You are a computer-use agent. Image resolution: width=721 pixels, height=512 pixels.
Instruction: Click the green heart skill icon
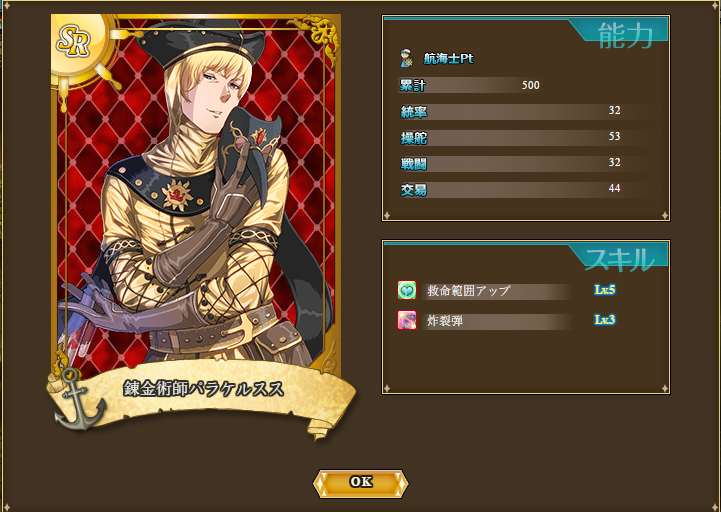(x=407, y=290)
